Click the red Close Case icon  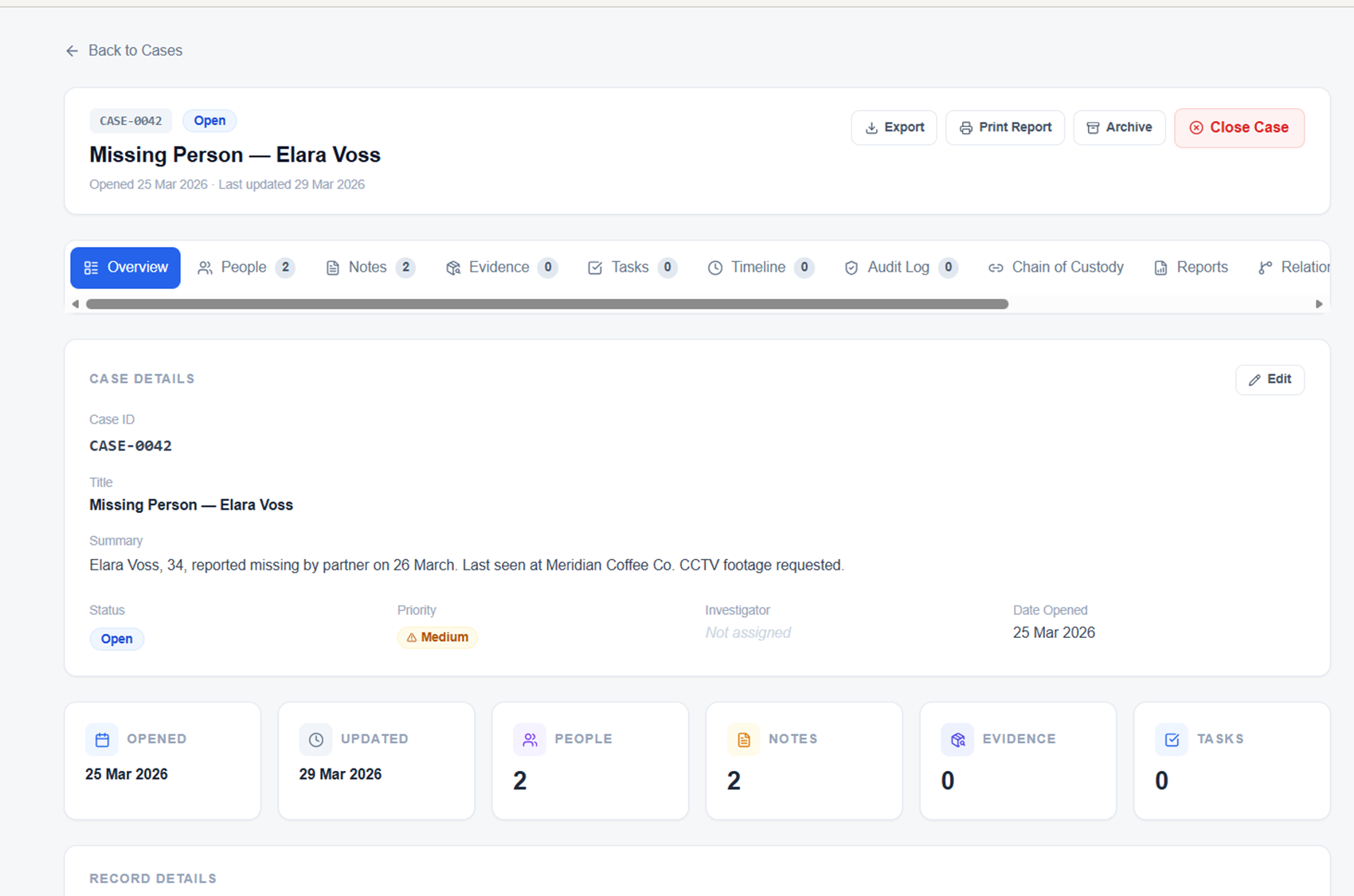1196,127
